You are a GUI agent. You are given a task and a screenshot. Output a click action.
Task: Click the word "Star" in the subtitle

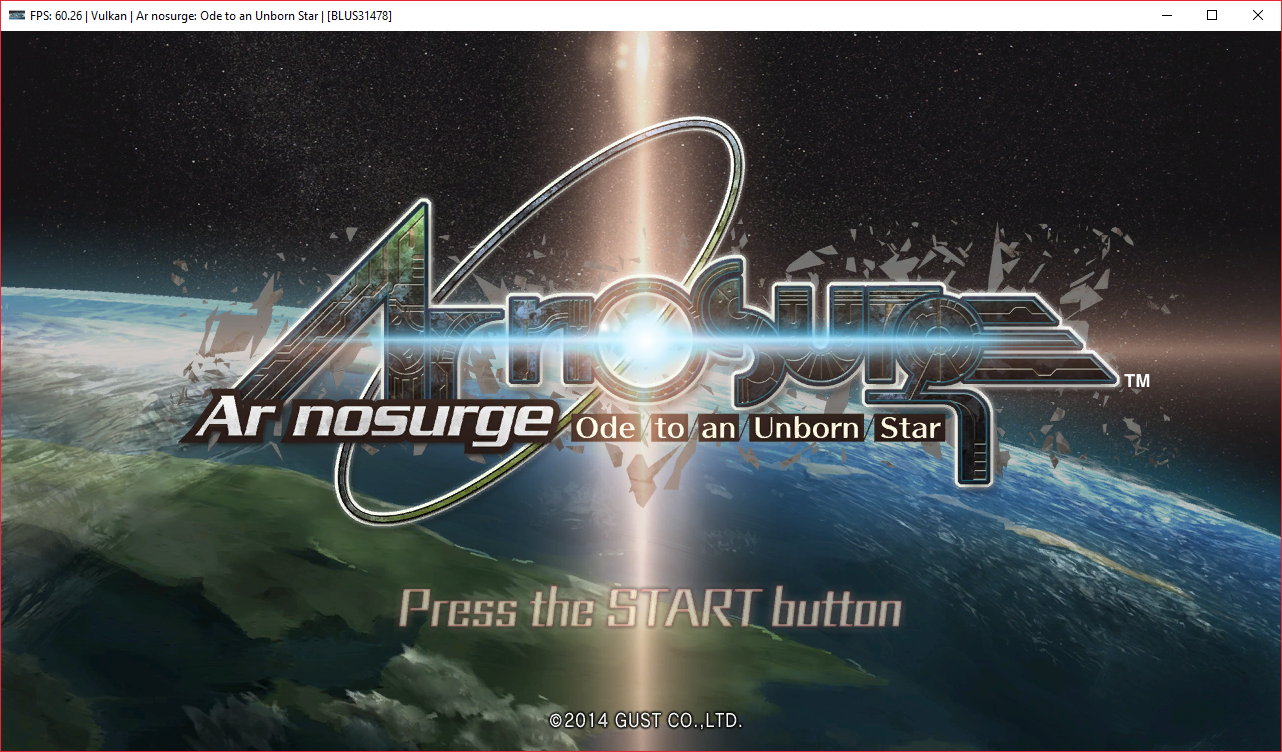(909, 429)
